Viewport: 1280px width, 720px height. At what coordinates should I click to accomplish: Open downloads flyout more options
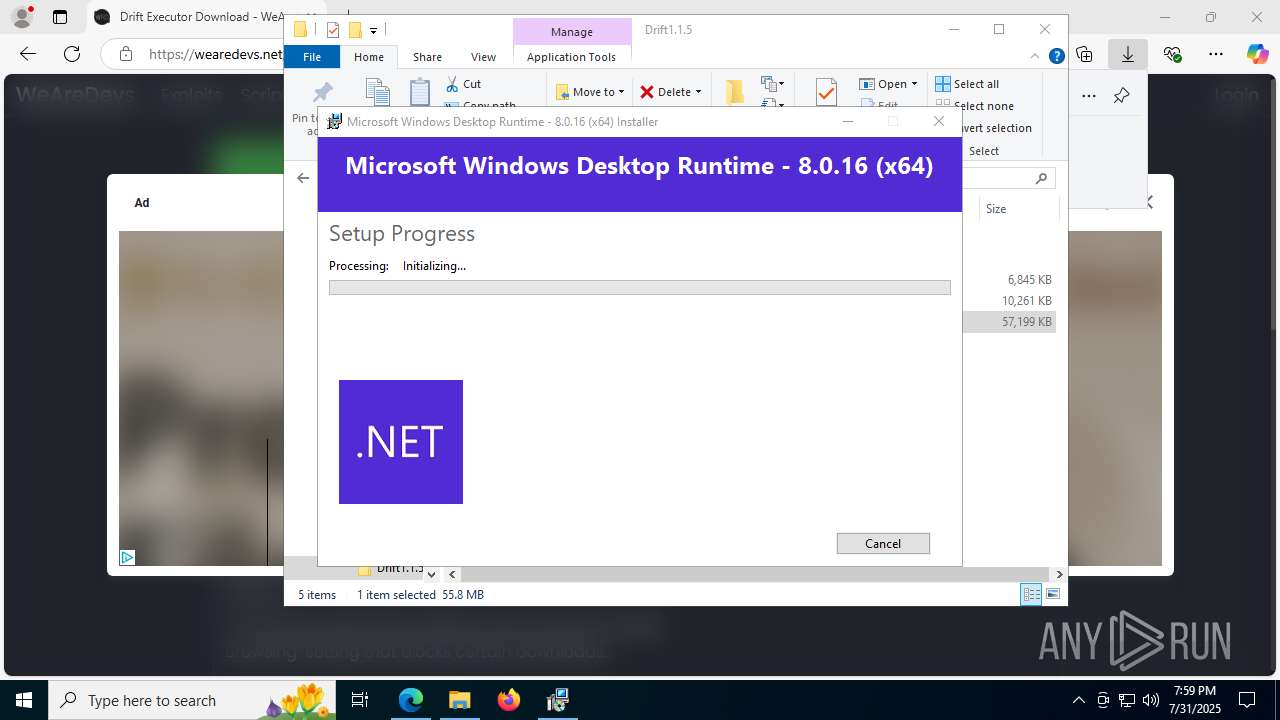click(1088, 96)
